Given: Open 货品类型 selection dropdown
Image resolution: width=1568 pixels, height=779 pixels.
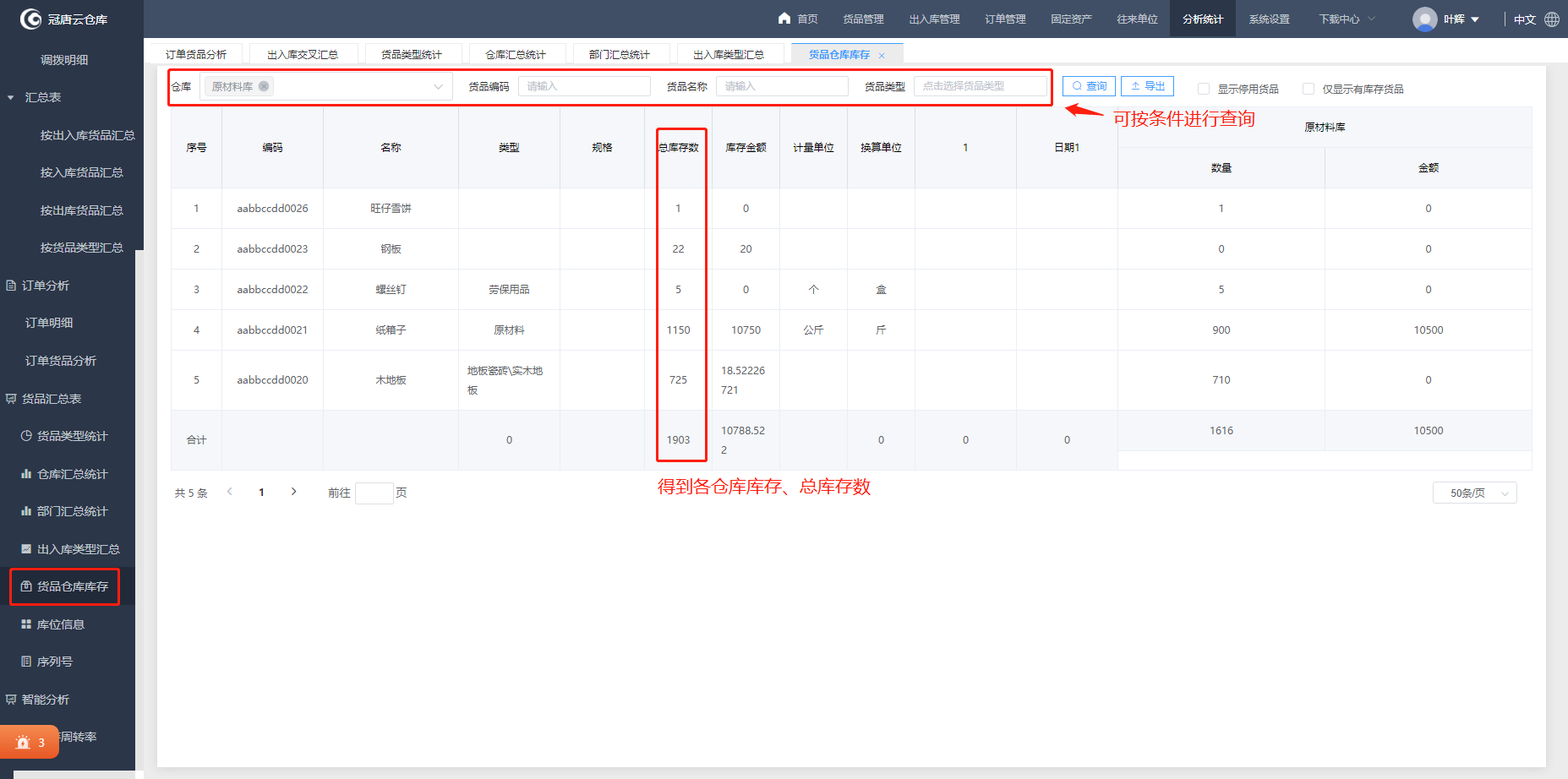Looking at the screenshot, I should coord(981,86).
